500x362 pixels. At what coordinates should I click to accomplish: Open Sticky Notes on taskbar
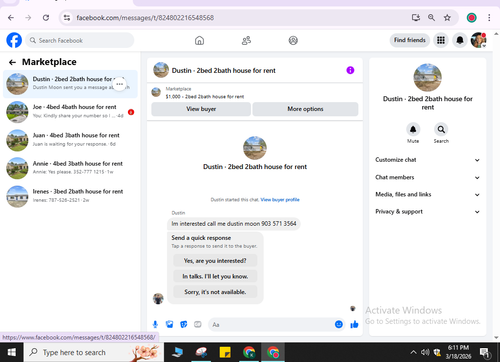[x=225, y=352]
